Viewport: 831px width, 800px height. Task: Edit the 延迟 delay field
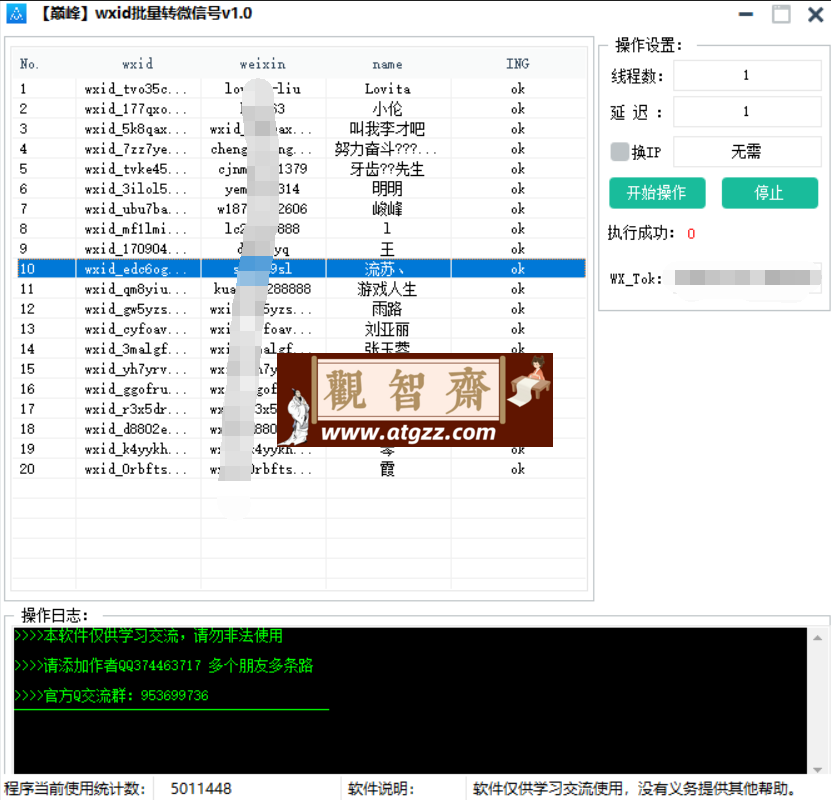(x=746, y=111)
